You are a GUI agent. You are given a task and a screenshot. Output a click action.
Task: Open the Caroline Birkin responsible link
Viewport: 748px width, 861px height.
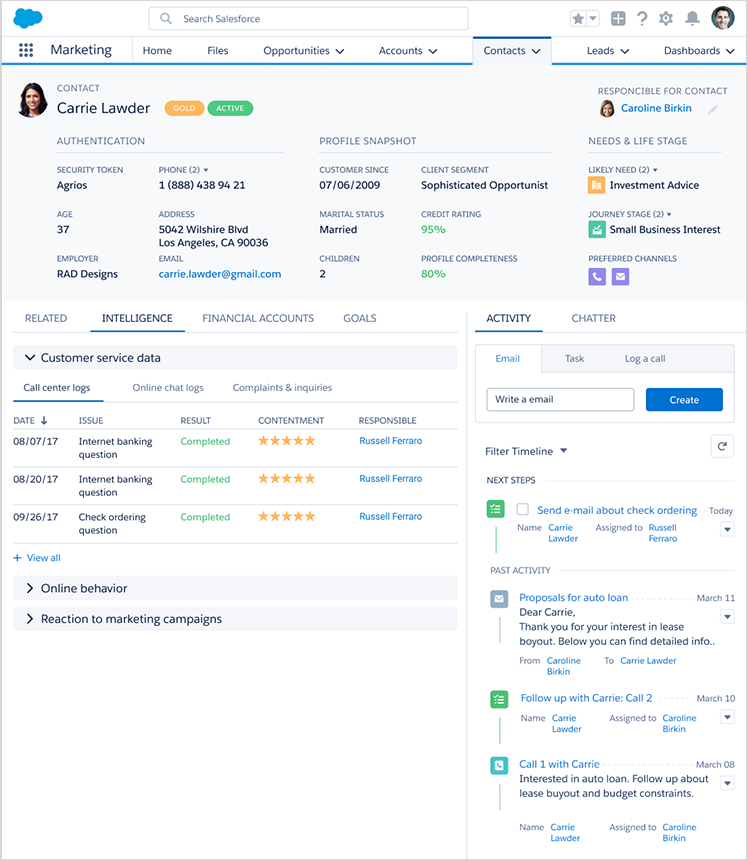coord(656,108)
